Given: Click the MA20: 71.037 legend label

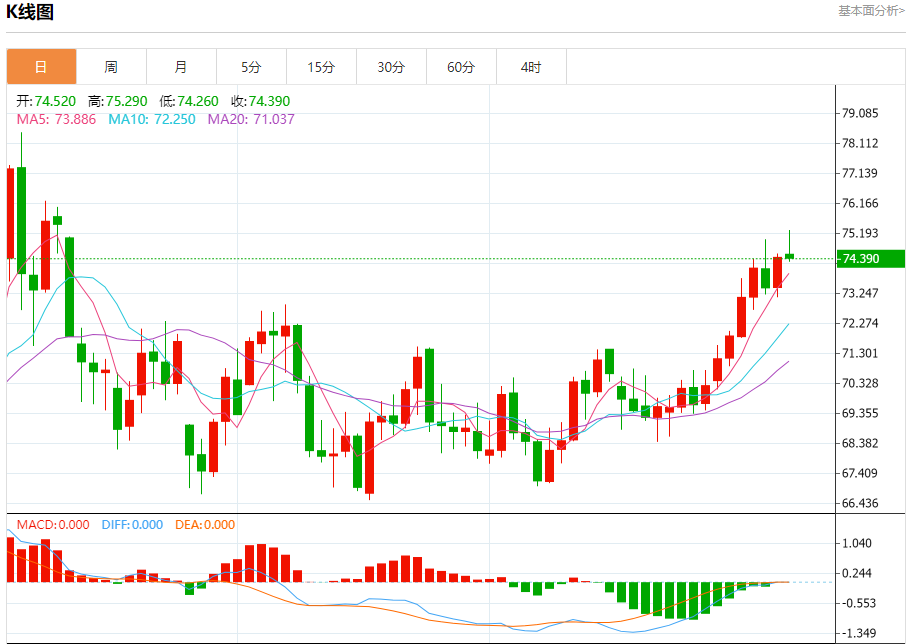Looking at the screenshot, I should pyautogui.click(x=251, y=119).
